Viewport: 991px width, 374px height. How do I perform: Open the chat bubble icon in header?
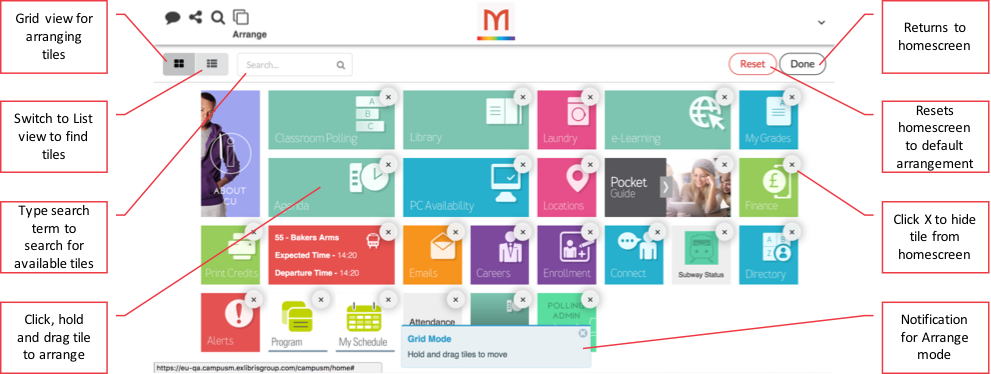(x=173, y=18)
